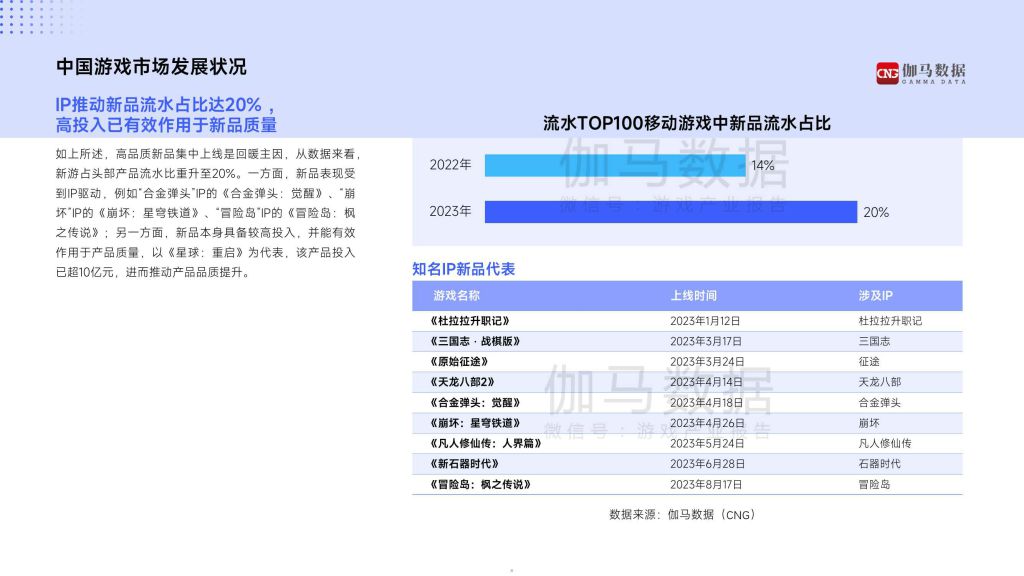Click the paragraph line starting 已超10亿元
Viewport: 1024px width, 576px height.
coord(153,272)
